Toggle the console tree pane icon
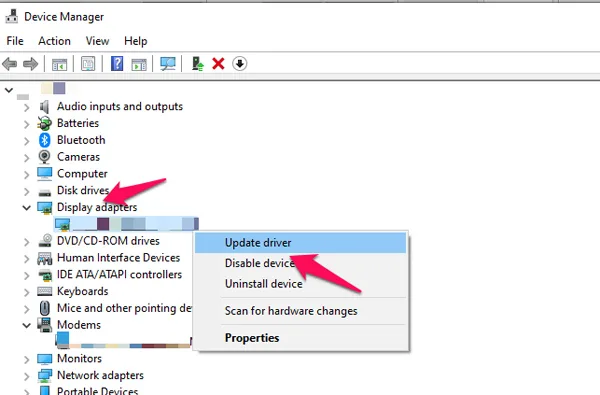Viewport: 600px width, 395px height. 59,64
